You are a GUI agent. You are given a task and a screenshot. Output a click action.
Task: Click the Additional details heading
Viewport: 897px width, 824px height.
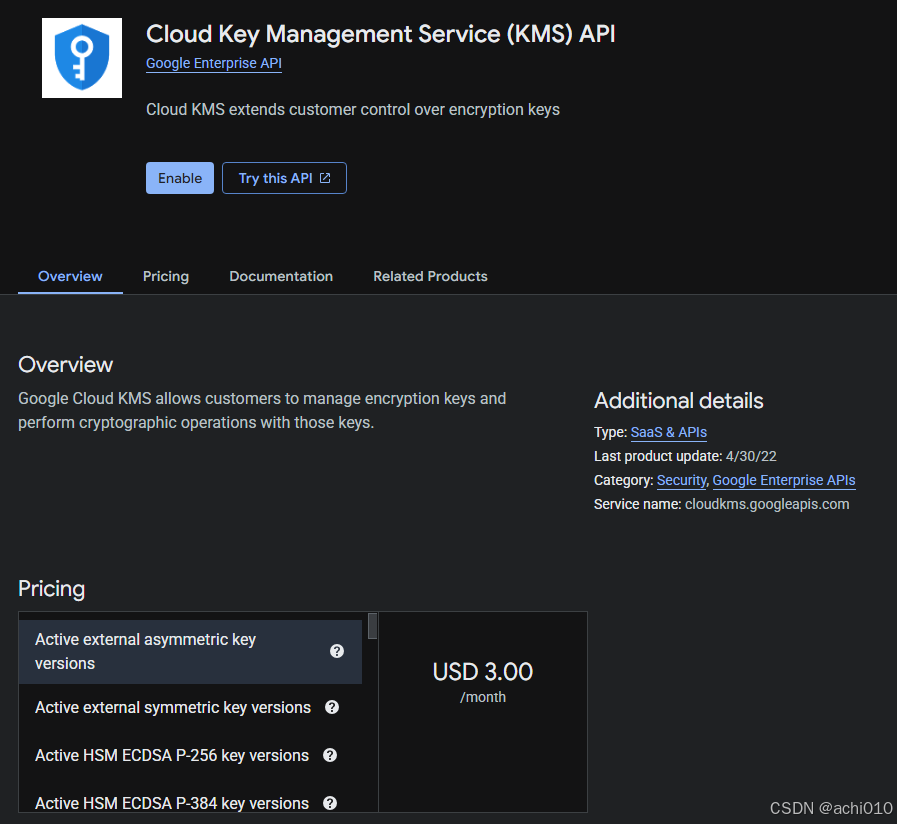tap(678, 401)
